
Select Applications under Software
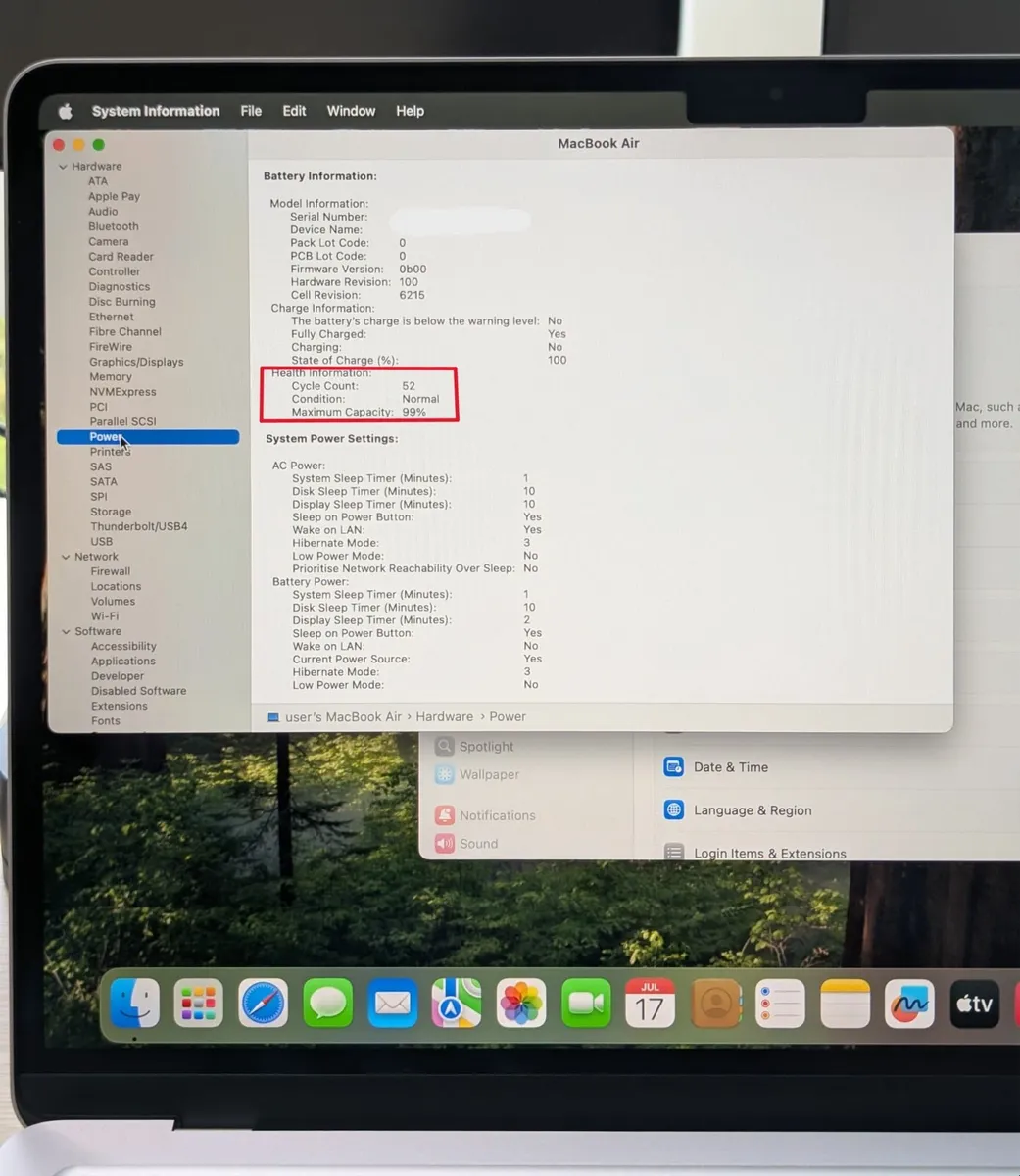(x=123, y=661)
